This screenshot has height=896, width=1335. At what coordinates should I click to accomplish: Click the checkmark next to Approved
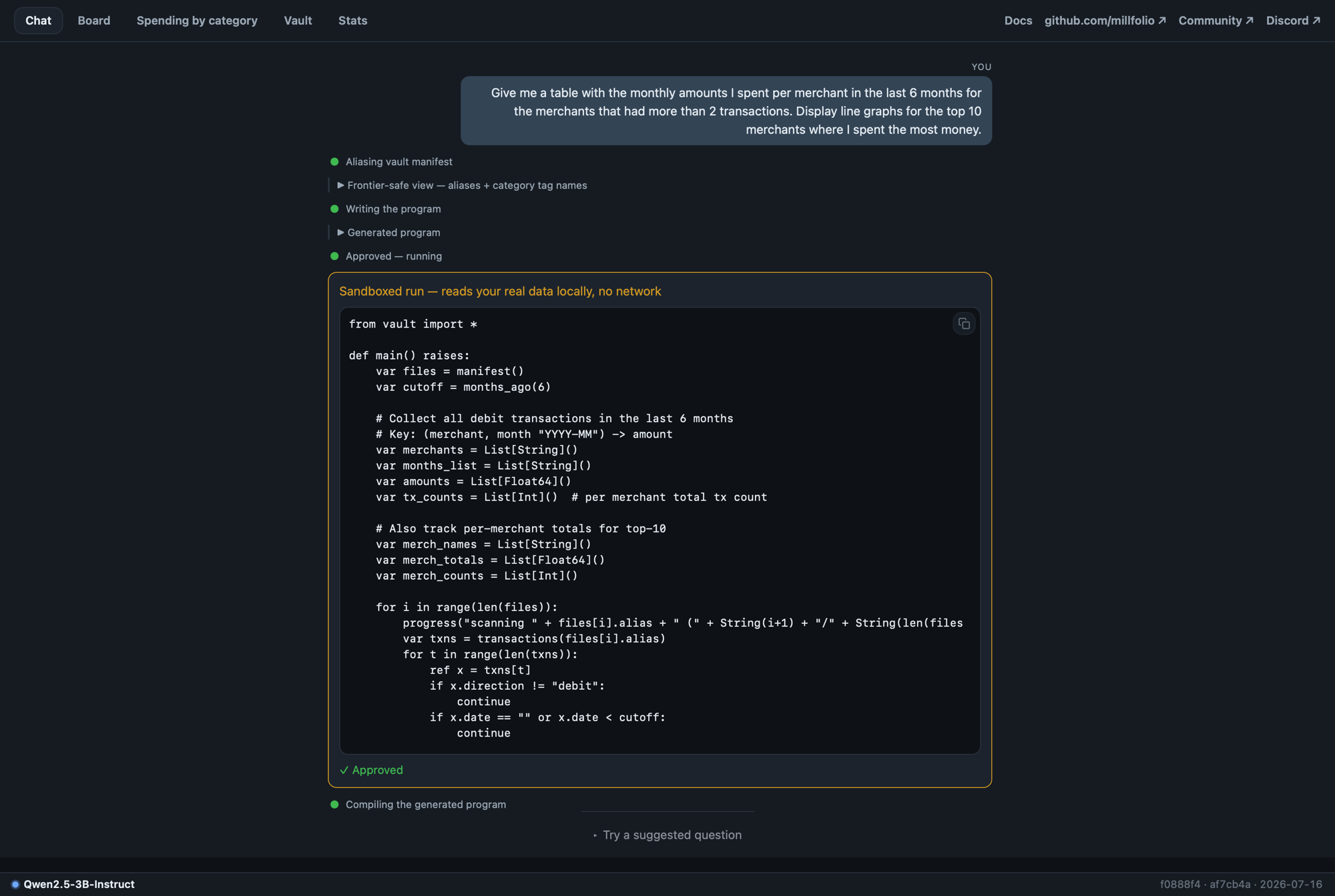(344, 770)
